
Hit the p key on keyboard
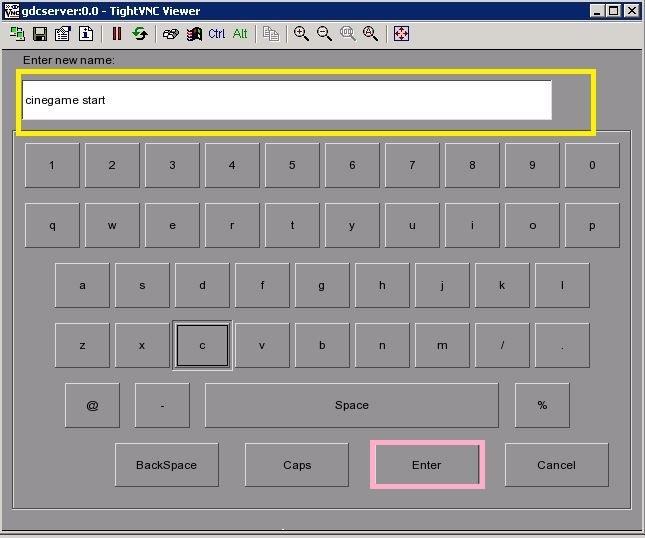(592, 225)
